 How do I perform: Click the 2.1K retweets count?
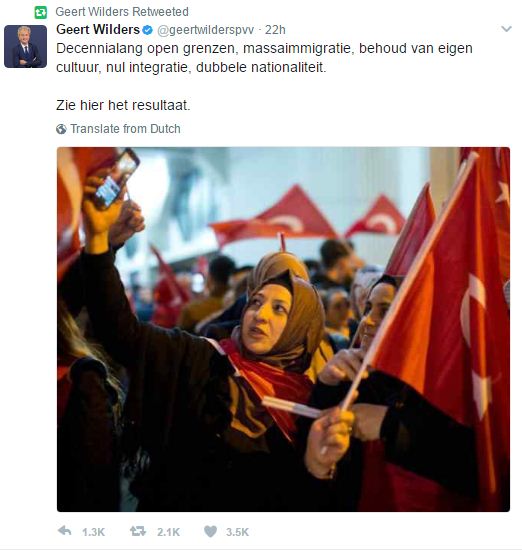click(168, 532)
